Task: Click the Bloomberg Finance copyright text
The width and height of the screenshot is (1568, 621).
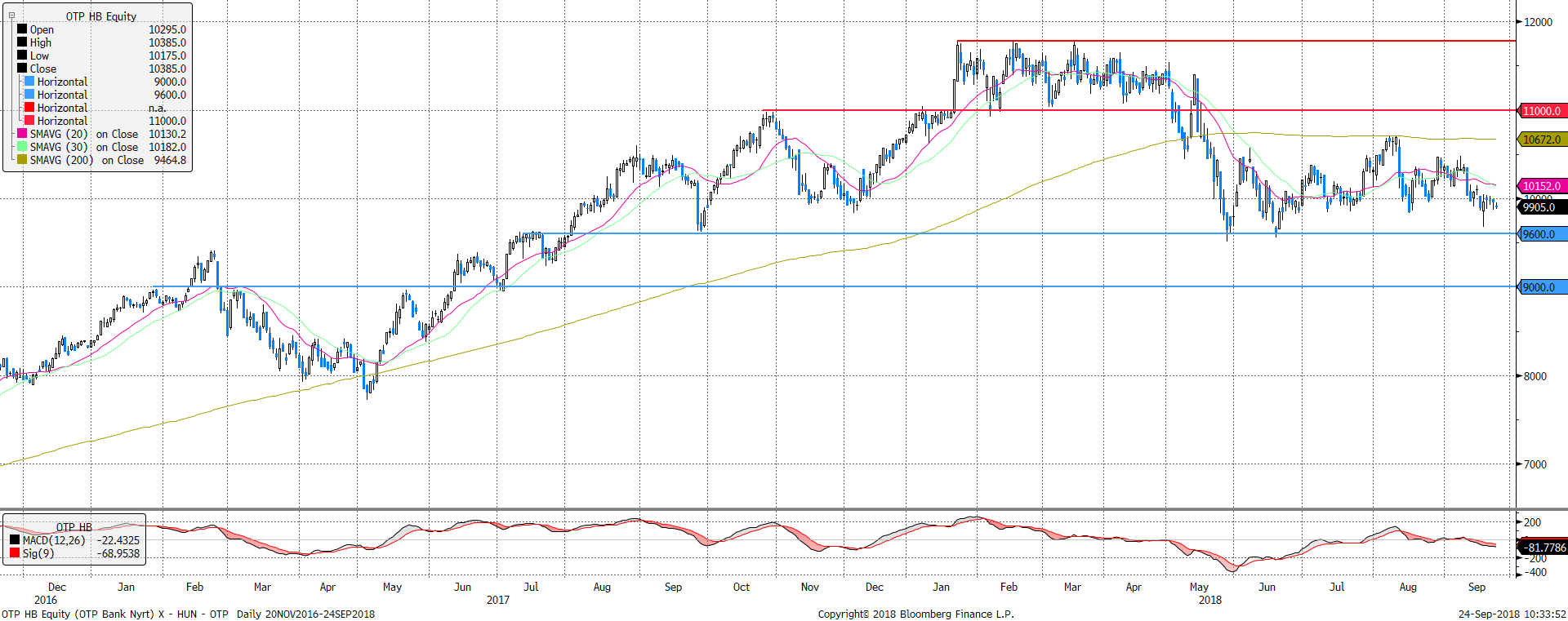Action: (x=916, y=614)
